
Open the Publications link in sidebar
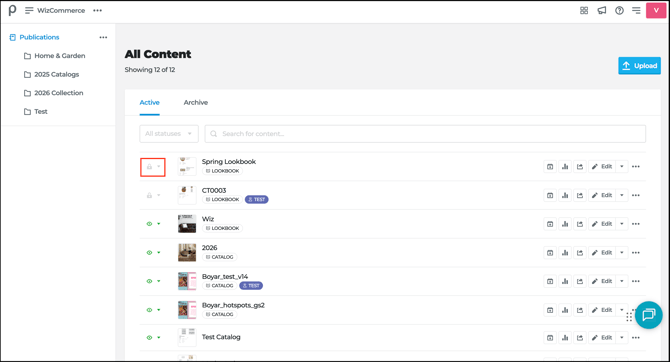pos(34,37)
